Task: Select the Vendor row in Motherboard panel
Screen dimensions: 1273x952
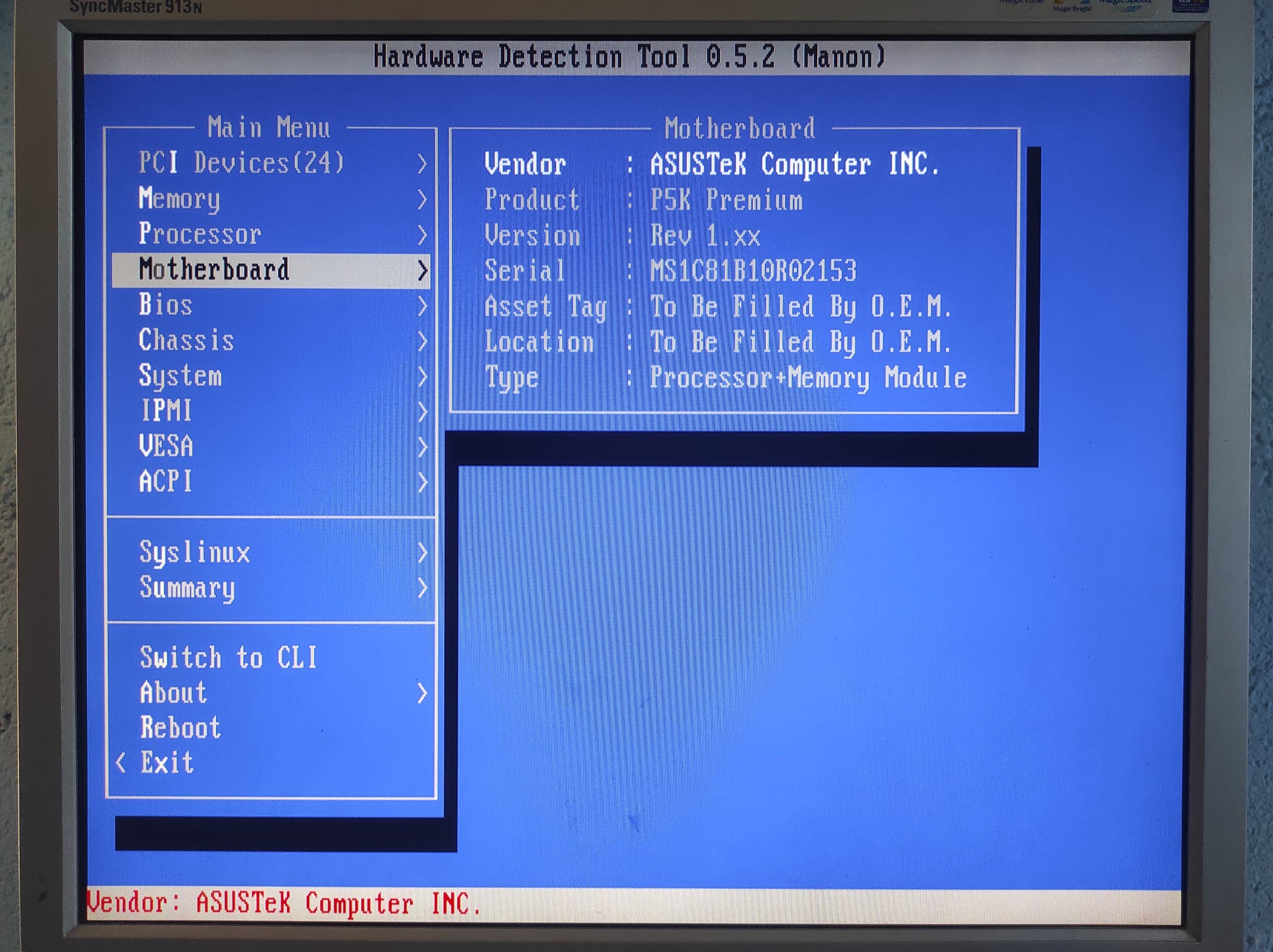Action: point(711,164)
